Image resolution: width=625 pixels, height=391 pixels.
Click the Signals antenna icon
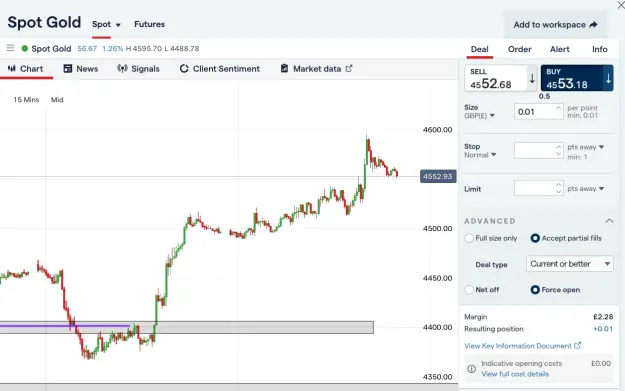point(122,69)
